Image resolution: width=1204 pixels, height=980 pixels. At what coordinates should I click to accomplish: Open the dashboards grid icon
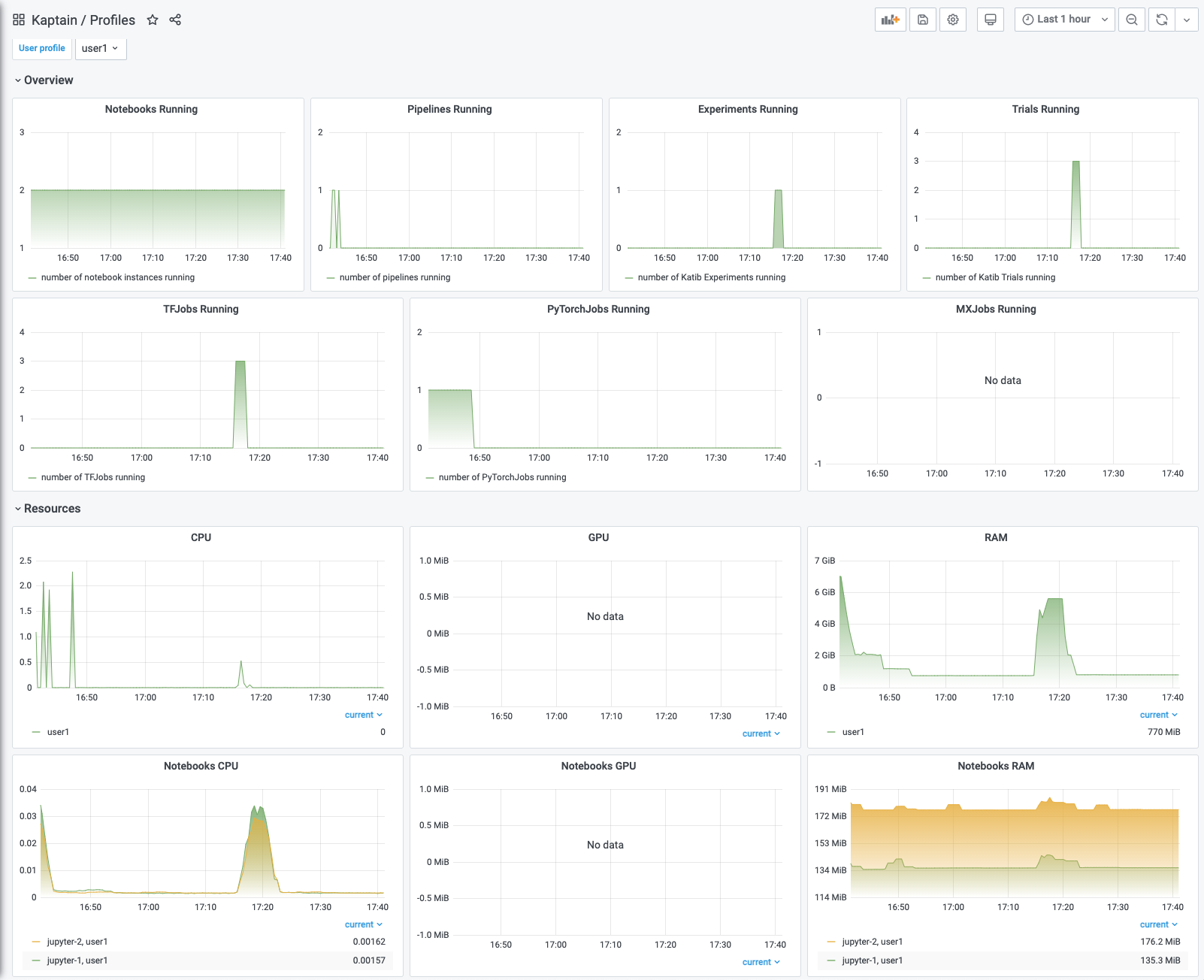(19, 20)
